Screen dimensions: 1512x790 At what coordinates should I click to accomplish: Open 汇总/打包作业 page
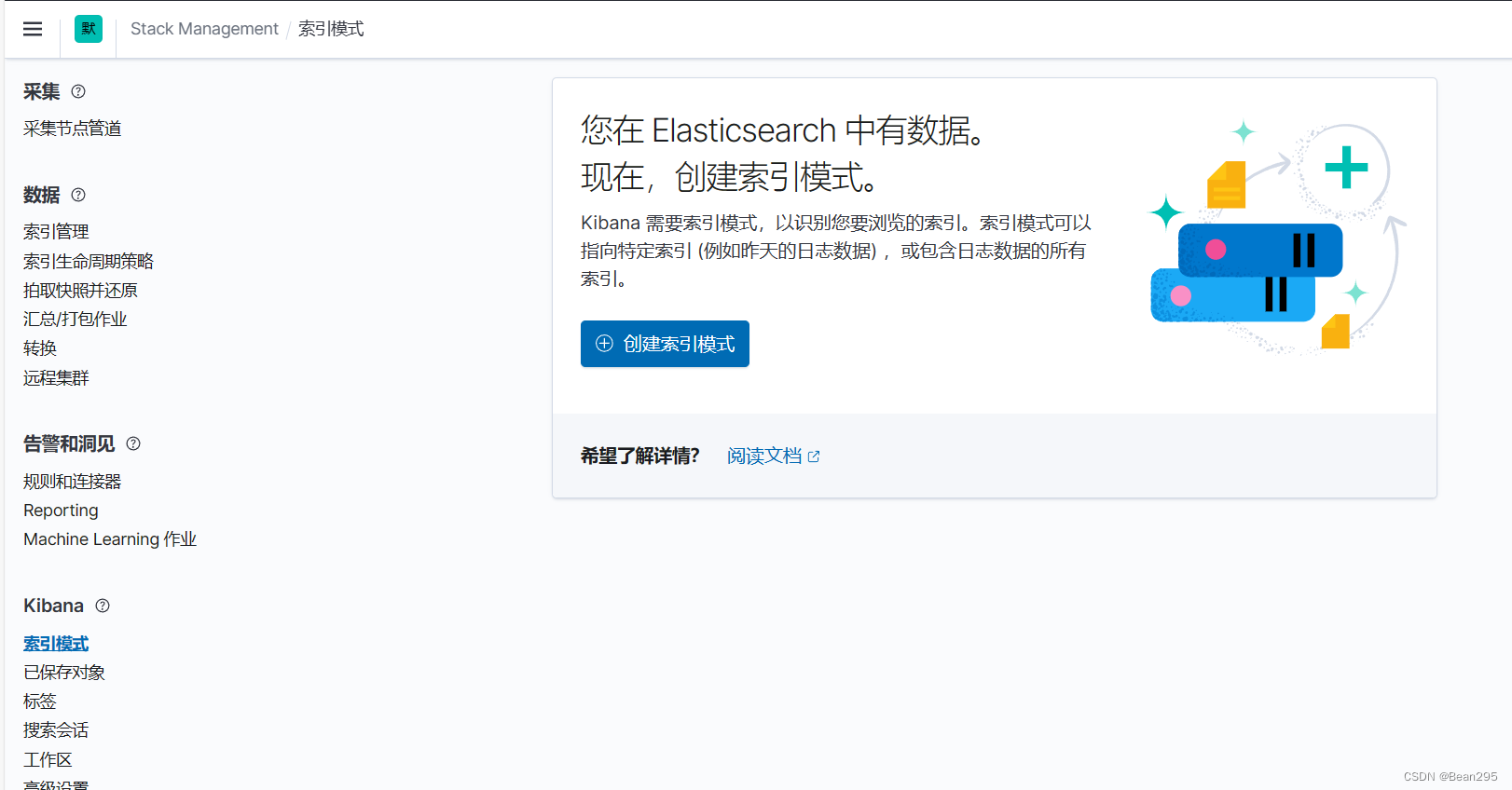click(76, 319)
